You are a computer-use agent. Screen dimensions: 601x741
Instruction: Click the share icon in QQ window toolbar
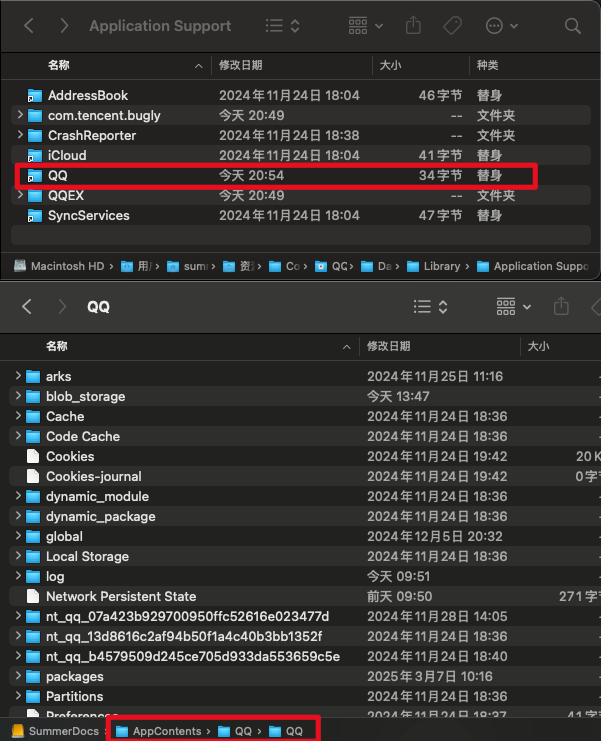(561, 306)
